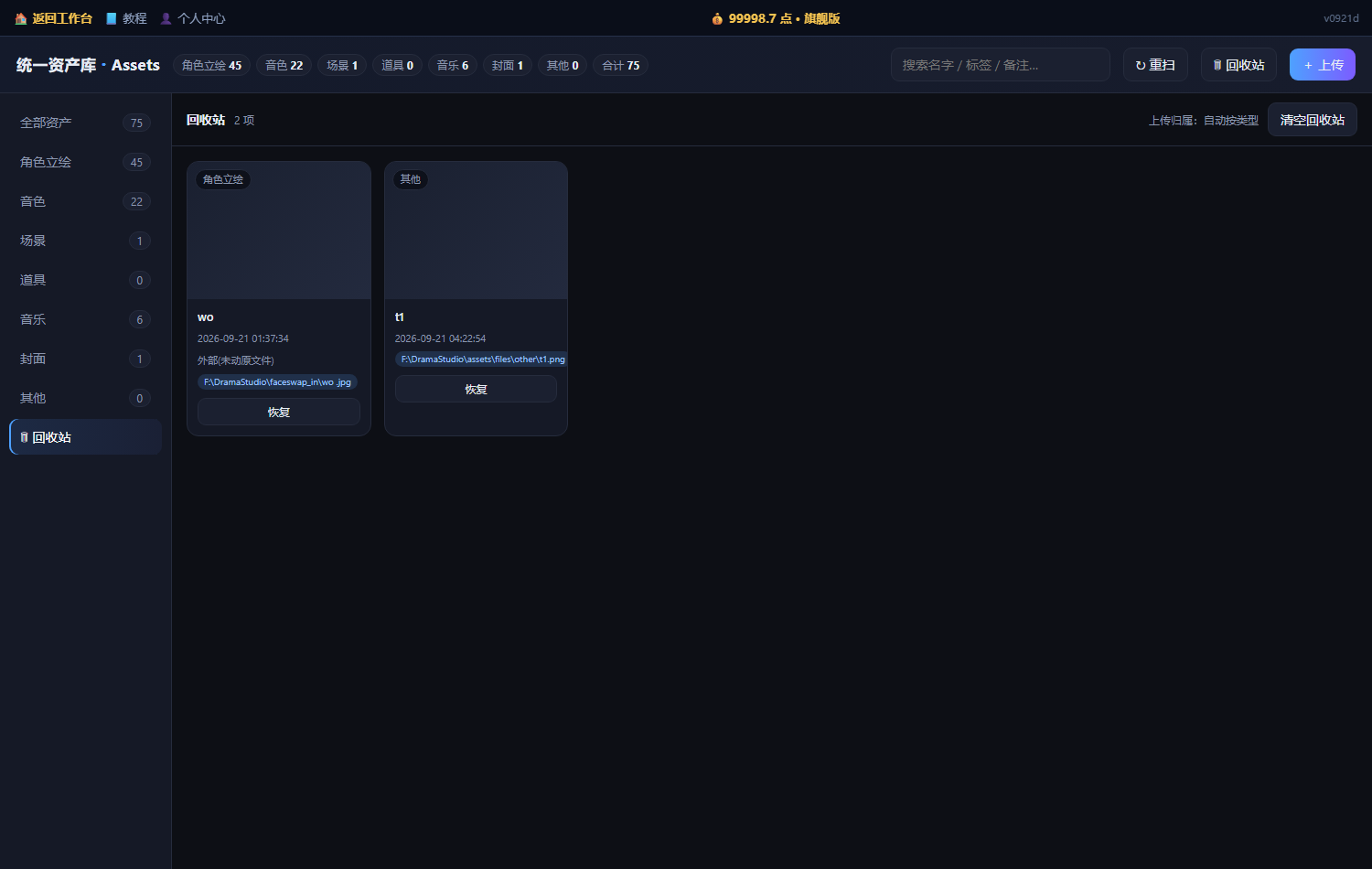Click the 上传 upload button
The width and height of the screenshot is (1372, 869).
coord(1323,65)
